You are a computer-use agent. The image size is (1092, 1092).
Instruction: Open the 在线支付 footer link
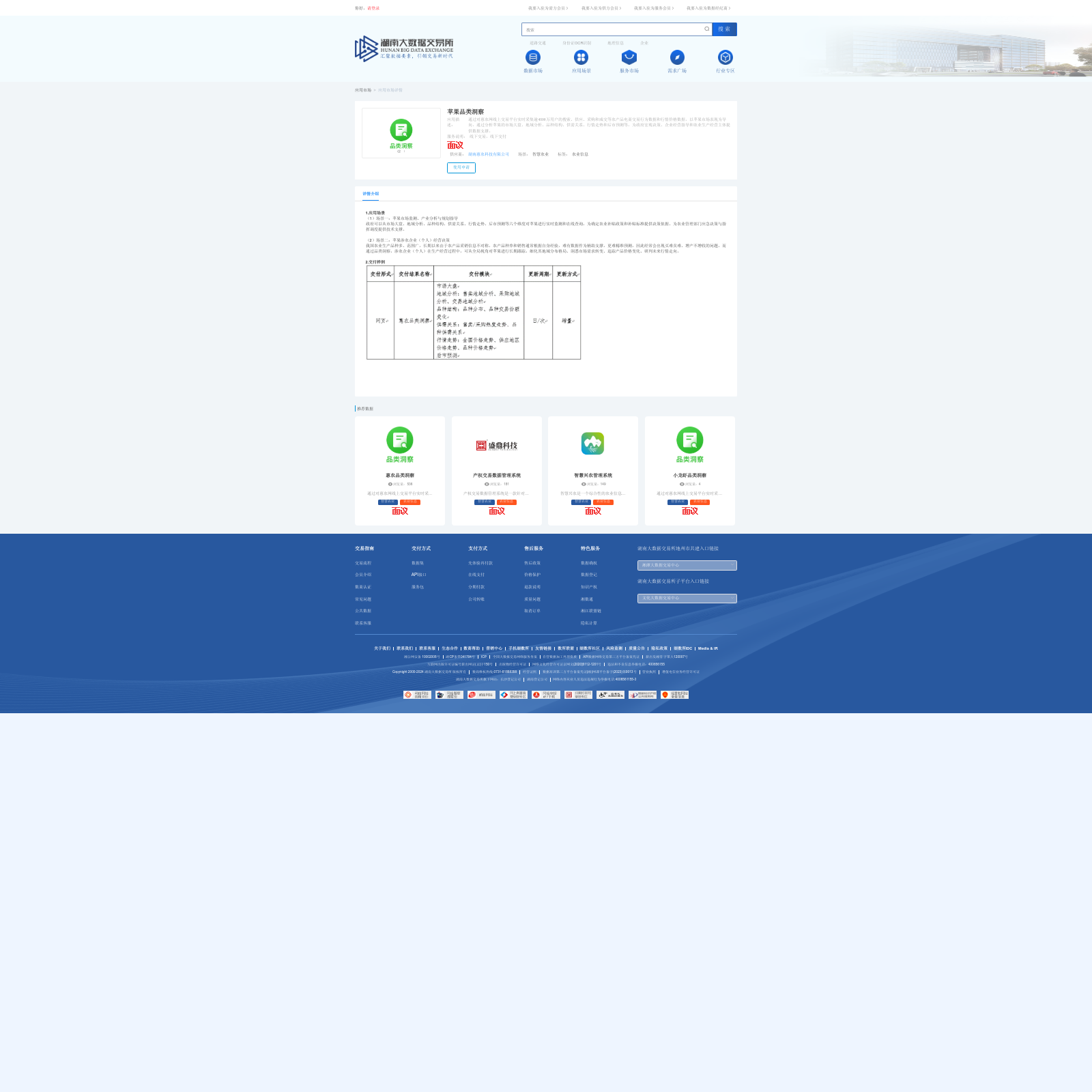(x=476, y=575)
